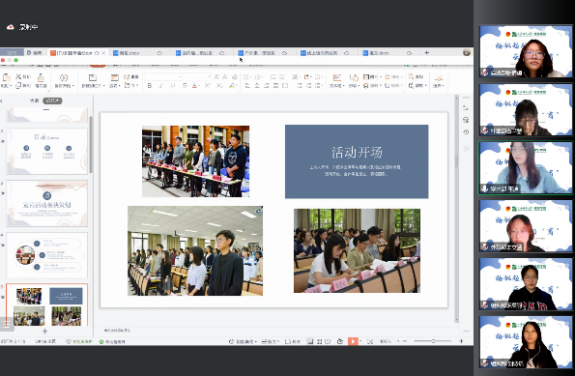This screenshot has height=376, width=575.
Task: Click the notes placeholder below the slide
Action: [x=117, y=331]
